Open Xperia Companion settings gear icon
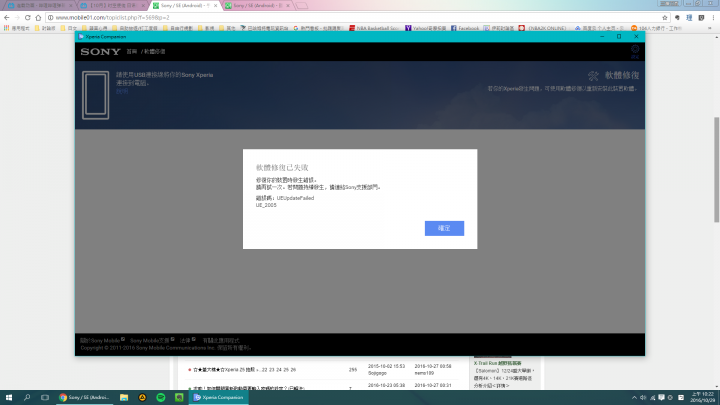This screenshot has width=720, height=405. pos(635,49)
